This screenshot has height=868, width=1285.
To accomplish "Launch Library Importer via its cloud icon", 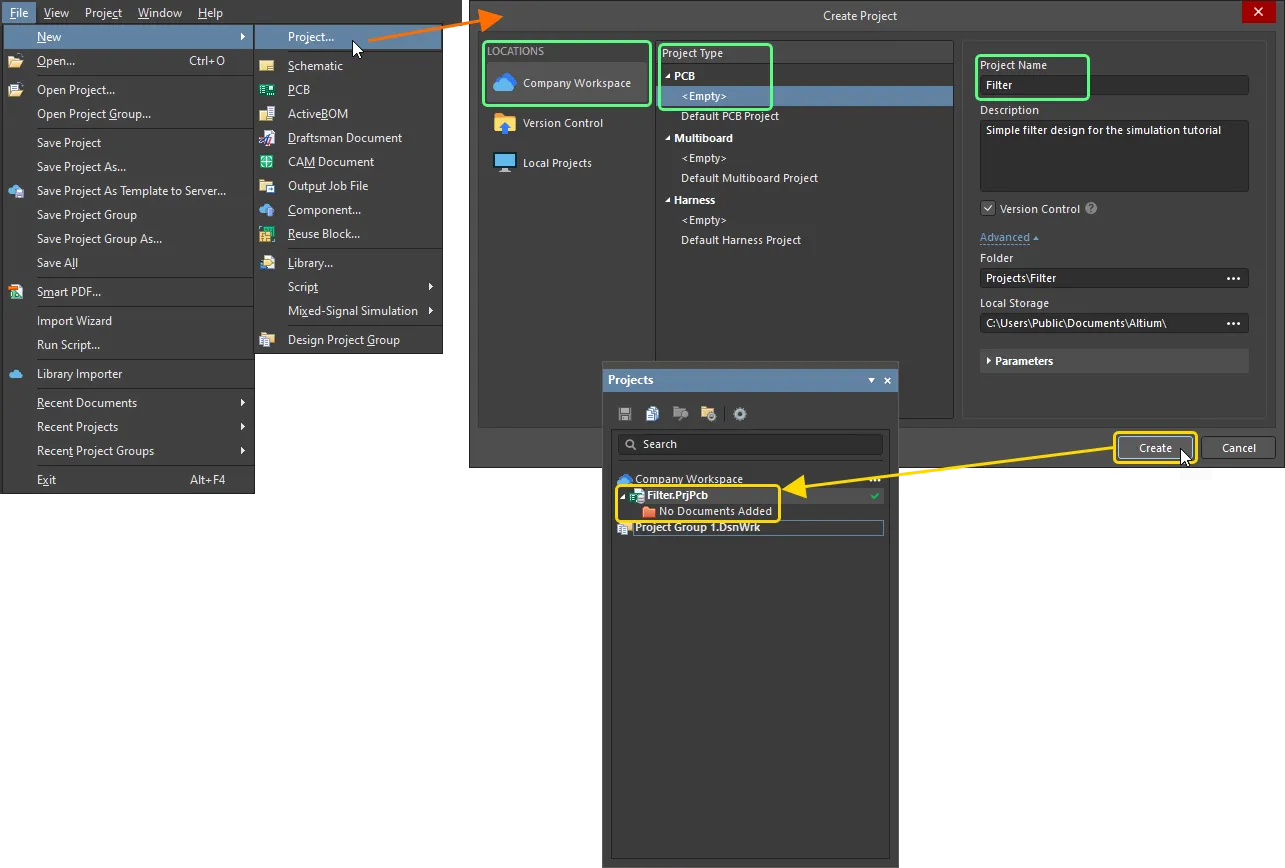I will (x=16, y=374).
